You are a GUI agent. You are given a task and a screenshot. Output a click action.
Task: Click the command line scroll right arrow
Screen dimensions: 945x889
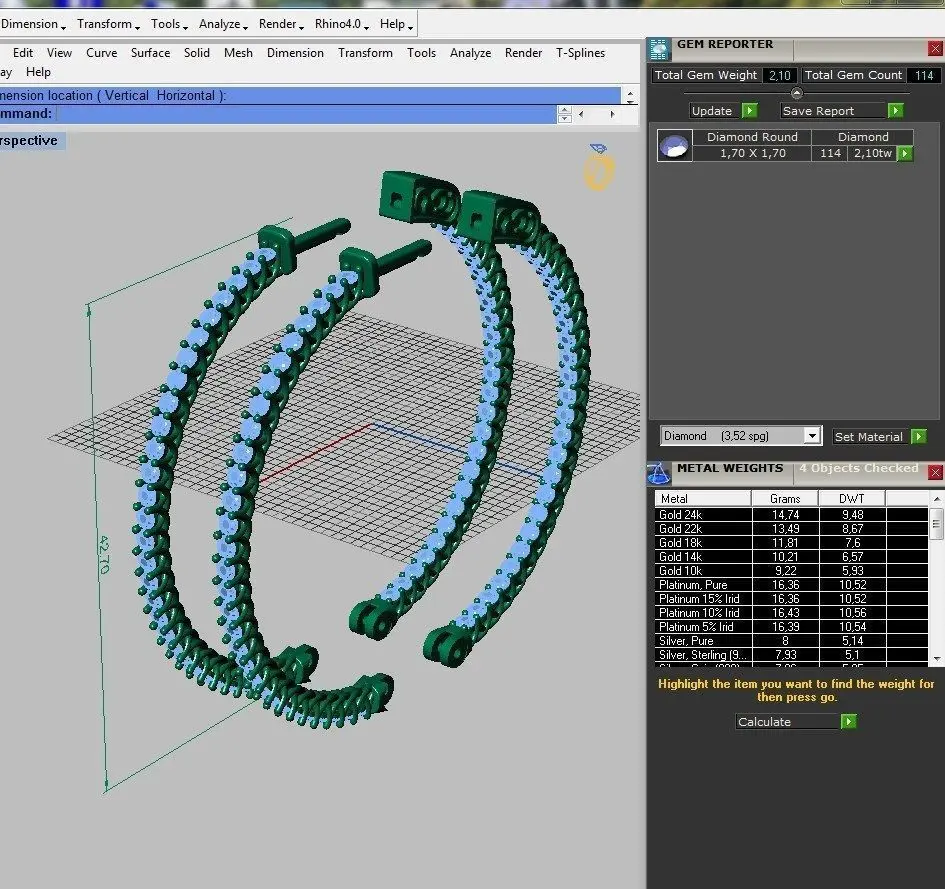click(x=612, y=114)
